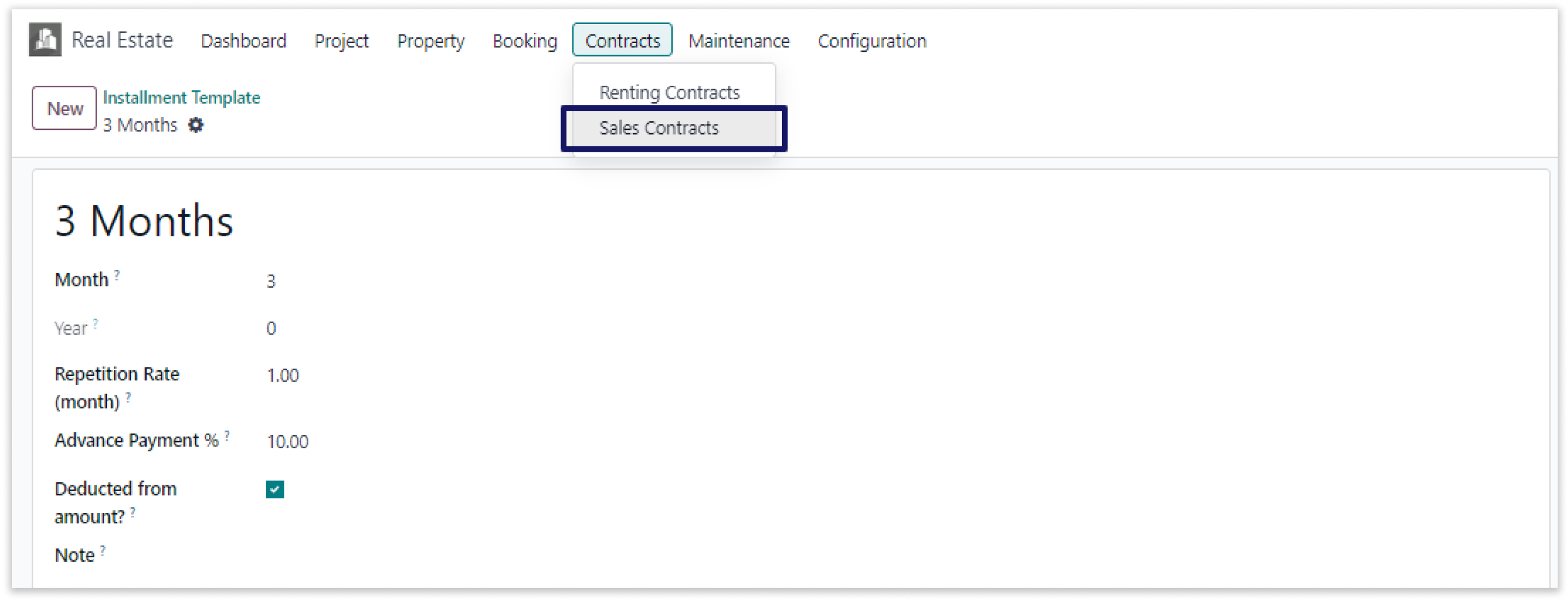This screenshot has height=601, width=1568.
Task: Show the Month field help tooltip
Action: pyautogui.click(x=117, y=275)
